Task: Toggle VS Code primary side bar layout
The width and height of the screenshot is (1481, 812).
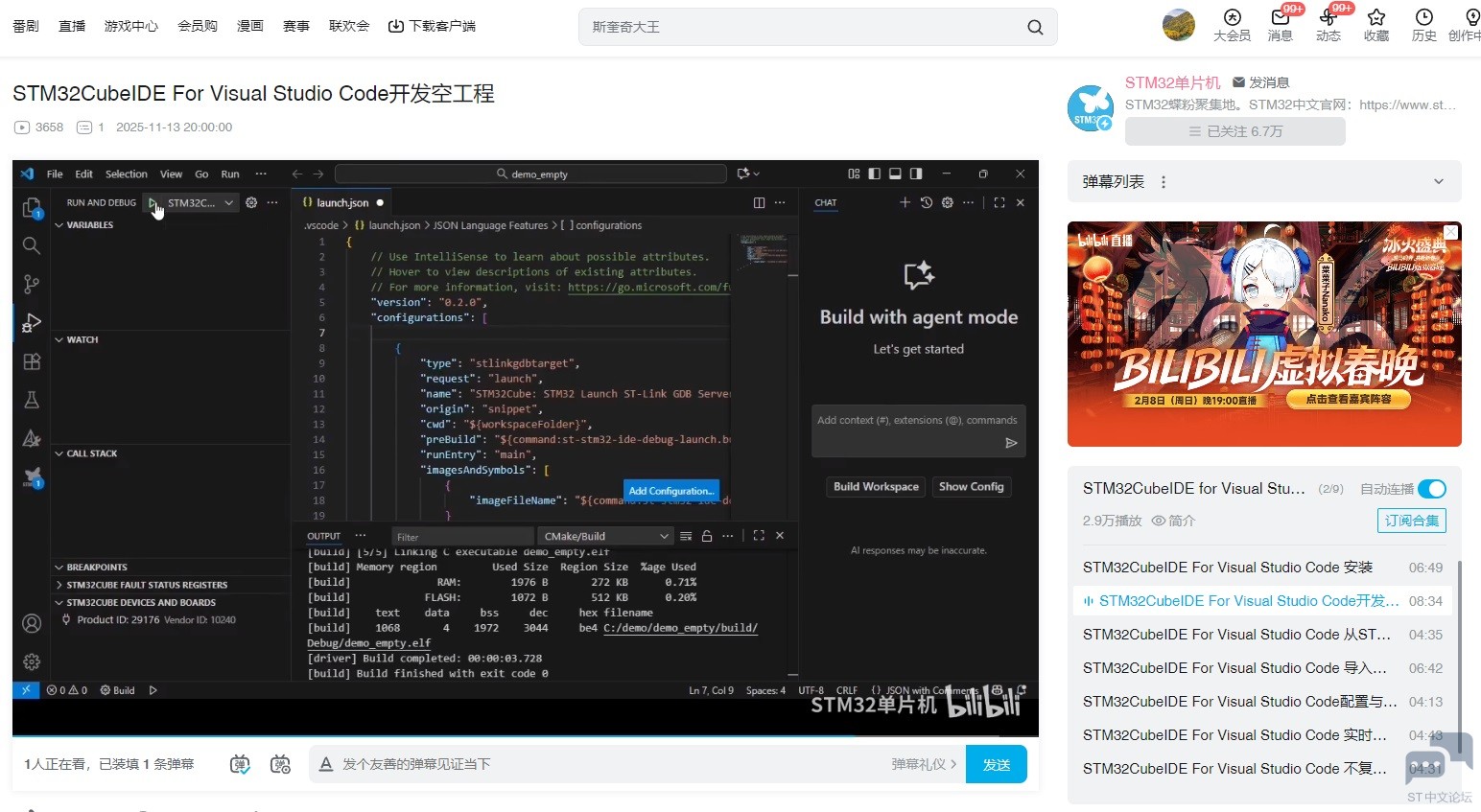Action: [874, 174]
